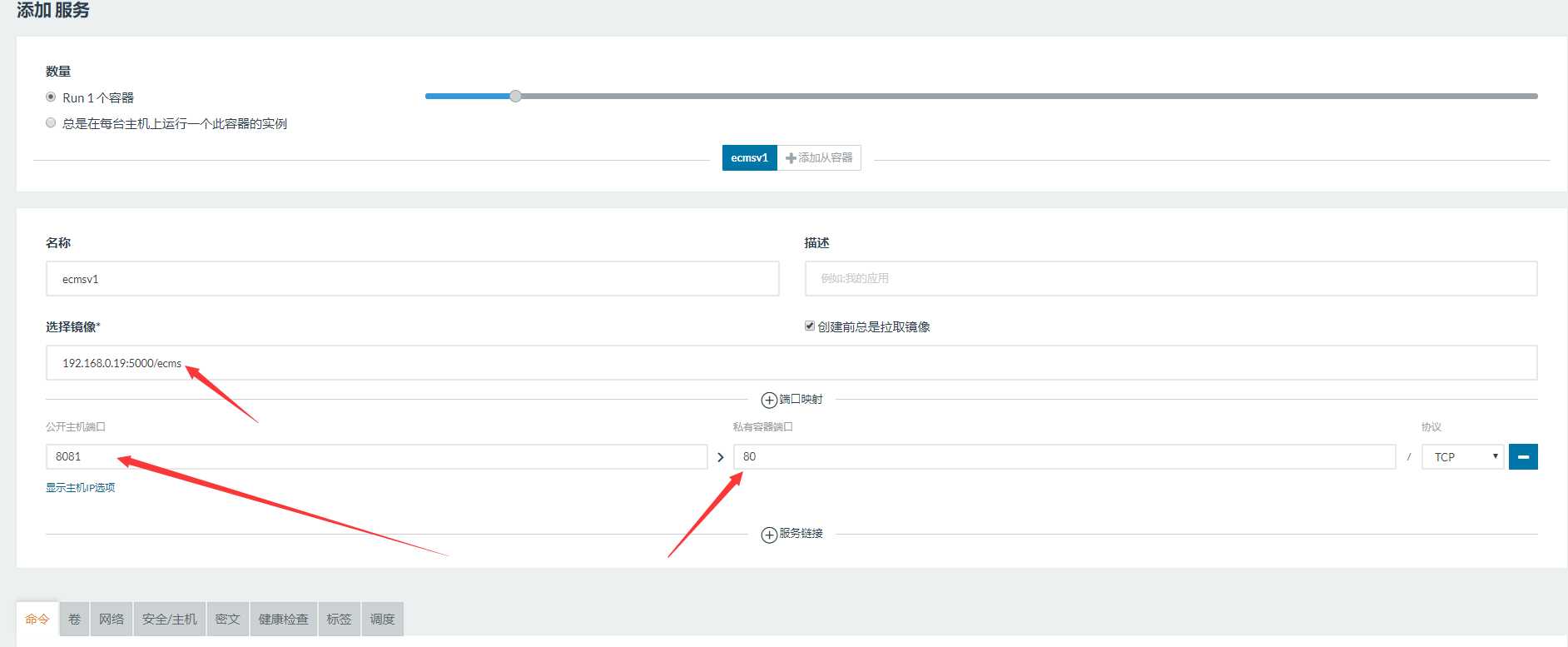The image size is (1568, 647).
Task: Open the 安全/主机 tab
Action: tap(170, 620)
